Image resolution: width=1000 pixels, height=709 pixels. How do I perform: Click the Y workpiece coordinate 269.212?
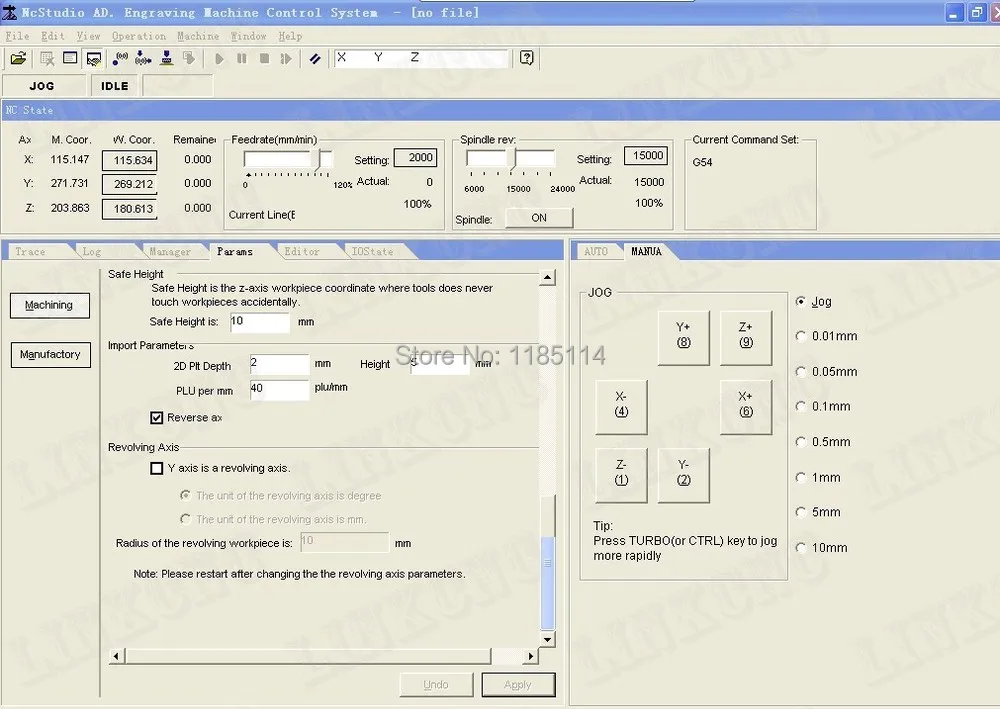tap(129, 184)
